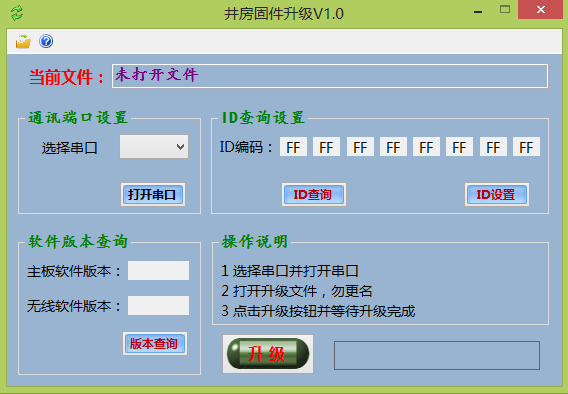568x394 pixels.
Task: Maximize the 井房固件升级 window
Action: [505, 10]
